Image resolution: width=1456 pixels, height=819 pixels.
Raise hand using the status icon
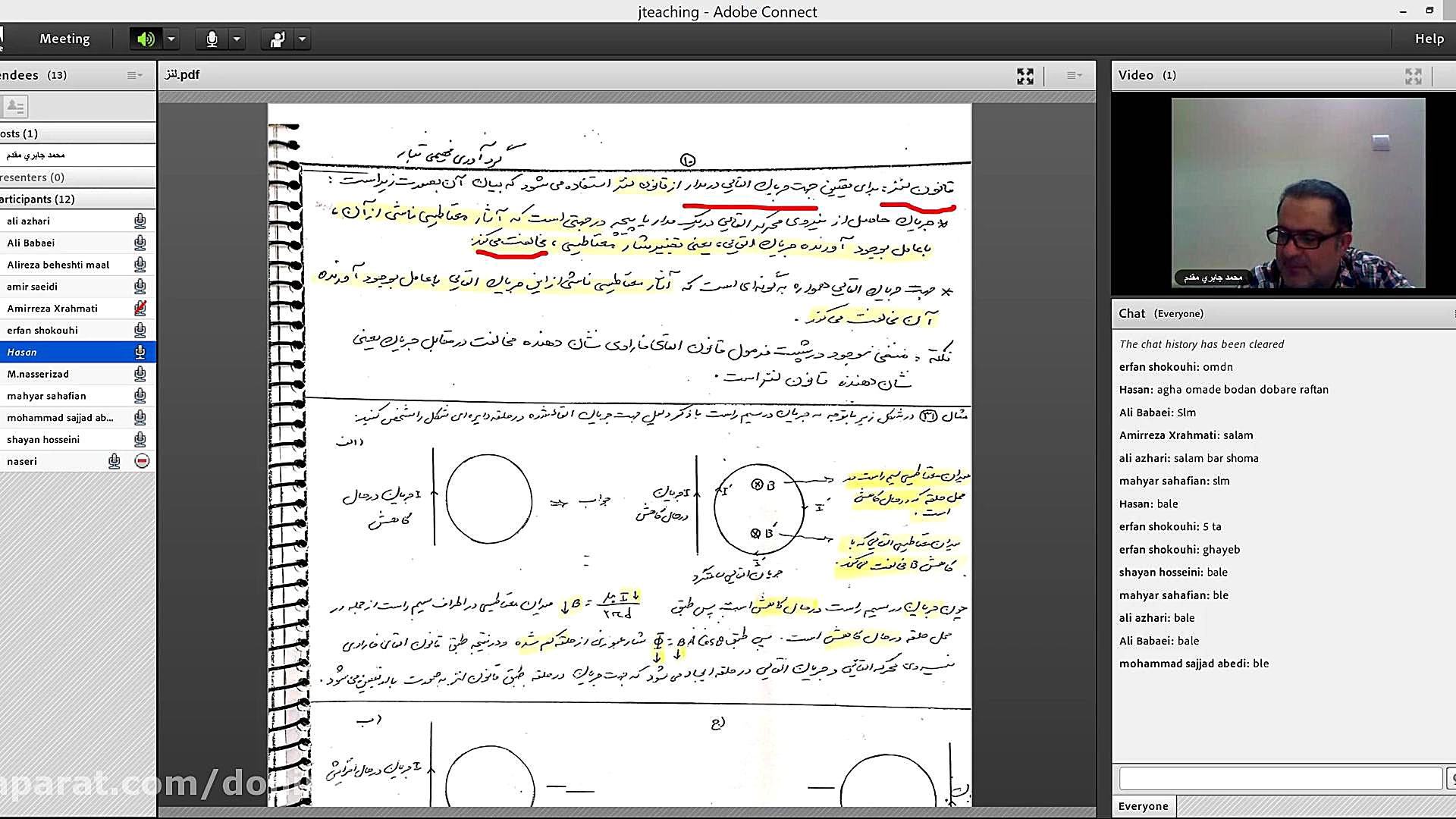click(x=276, y=39)
